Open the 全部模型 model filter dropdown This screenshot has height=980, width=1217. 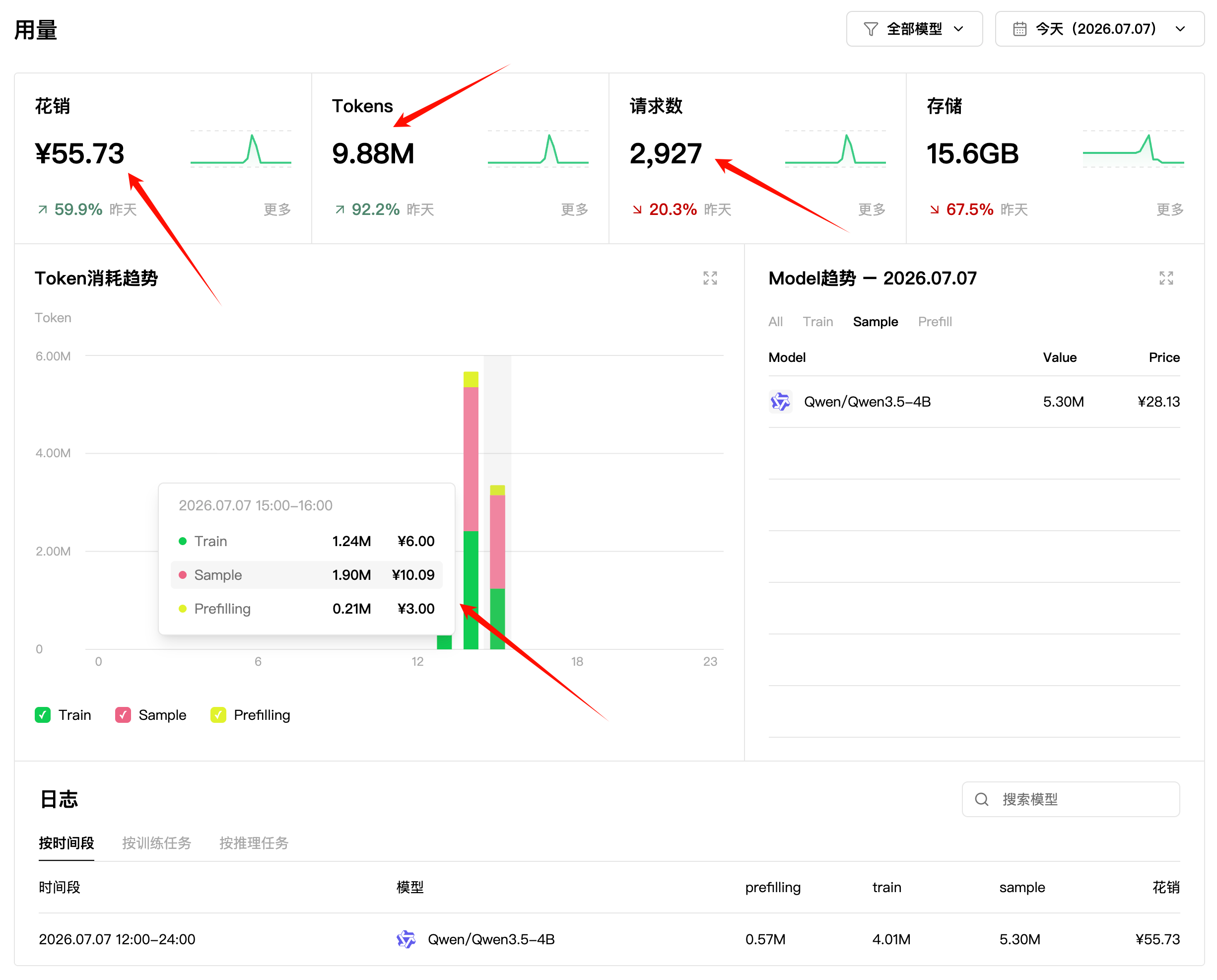point(914,29)
